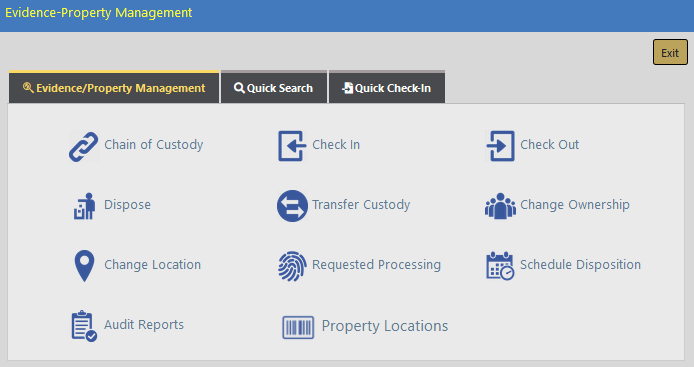Click the Requested Processing fingerprint icon

[292, 266]
